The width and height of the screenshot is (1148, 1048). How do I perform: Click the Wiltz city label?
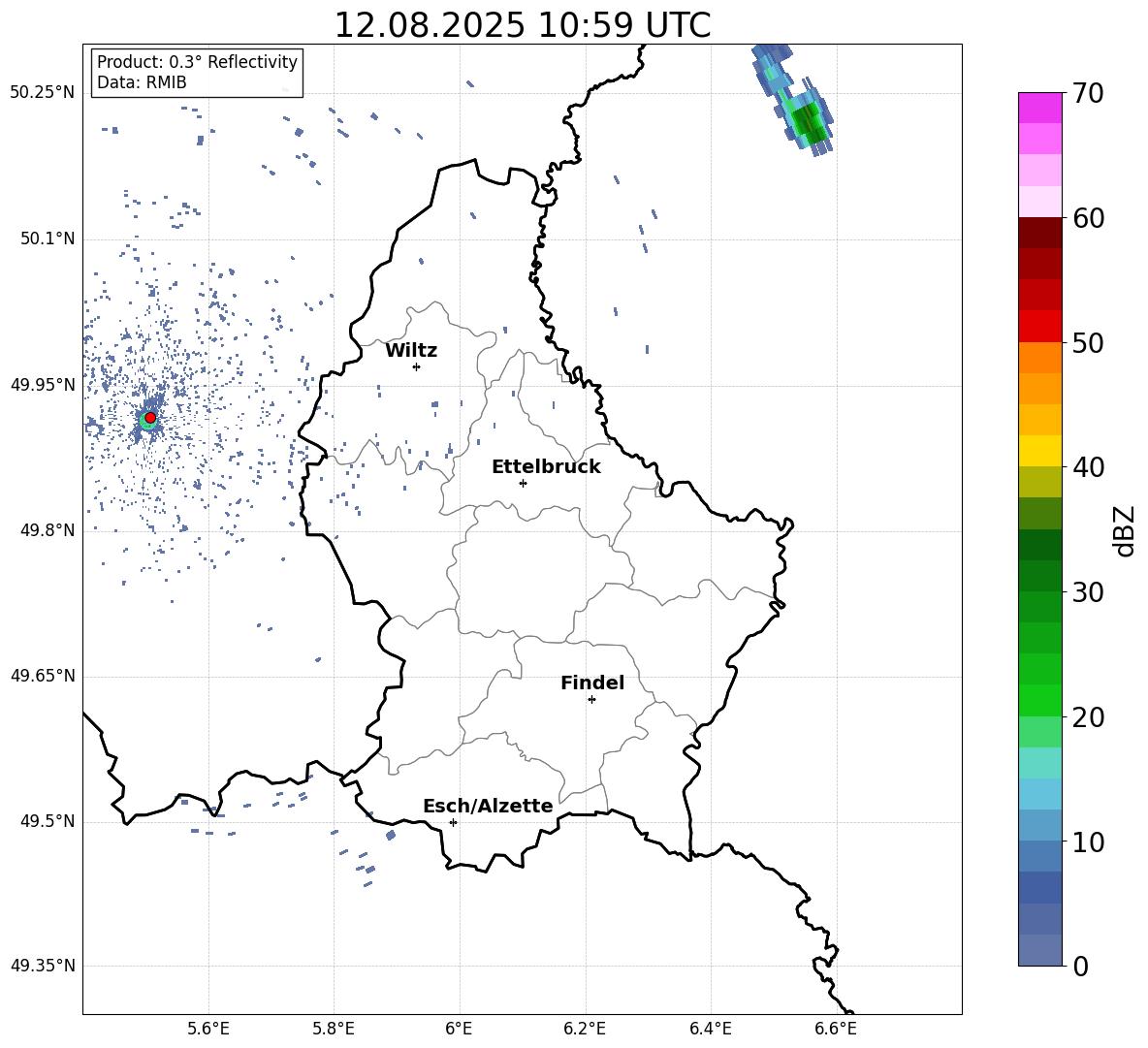click(x=411, y=351)
